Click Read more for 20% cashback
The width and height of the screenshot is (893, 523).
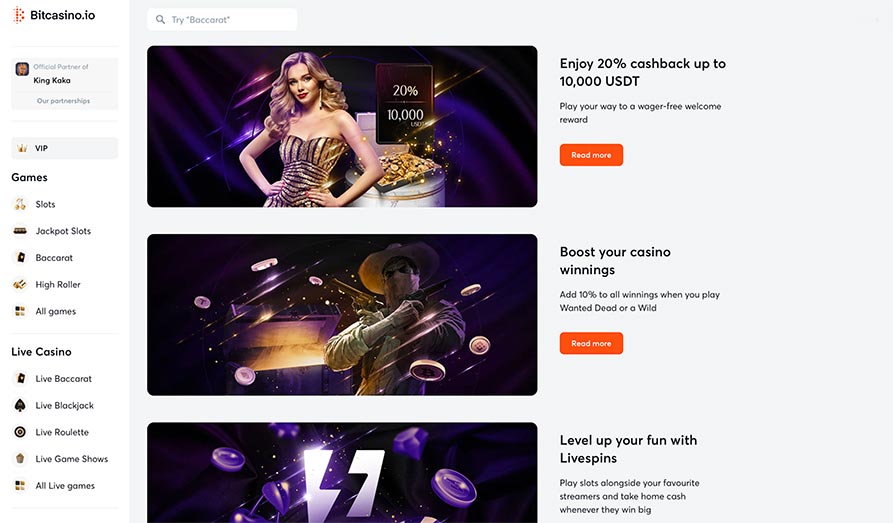click(x=591, y=155)
